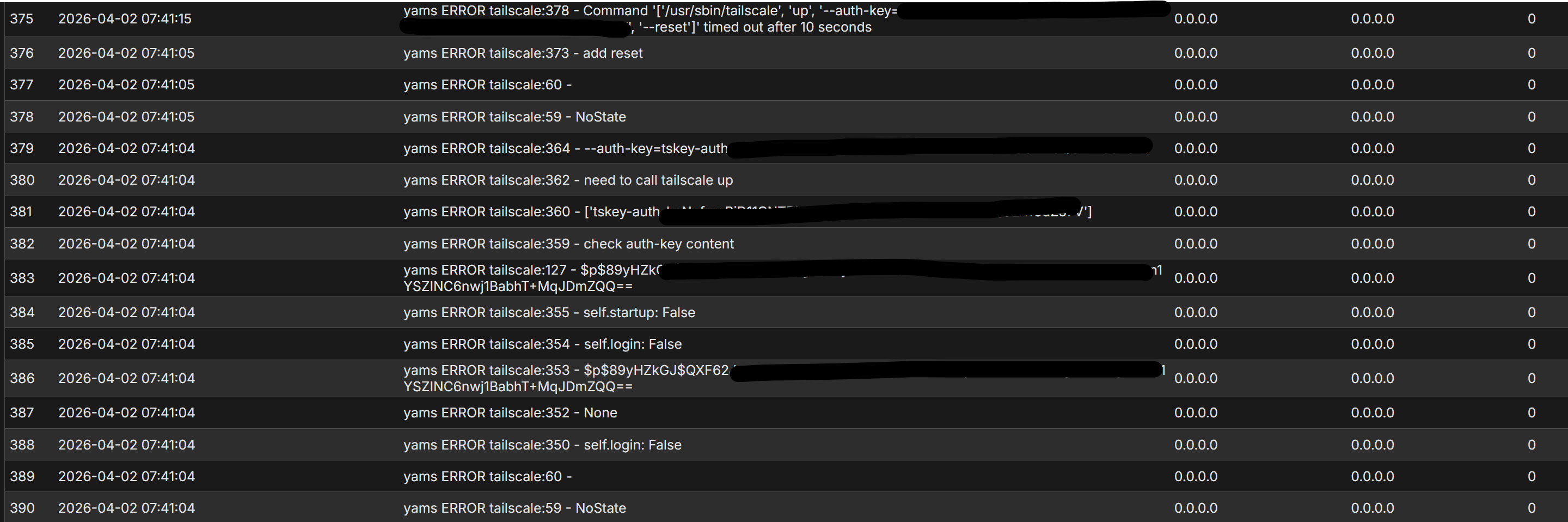This screenshot has height=522, width=1568.
Task: Click row number 383
Action: pos(22,278)
